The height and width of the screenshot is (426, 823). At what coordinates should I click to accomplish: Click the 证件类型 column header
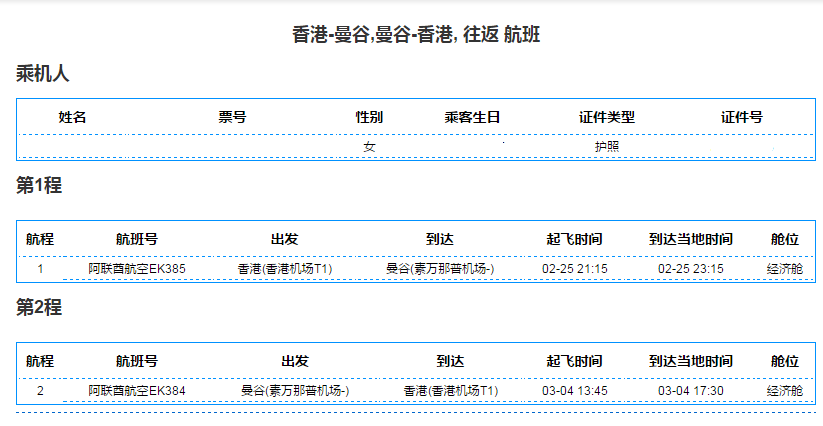[607, 117]
